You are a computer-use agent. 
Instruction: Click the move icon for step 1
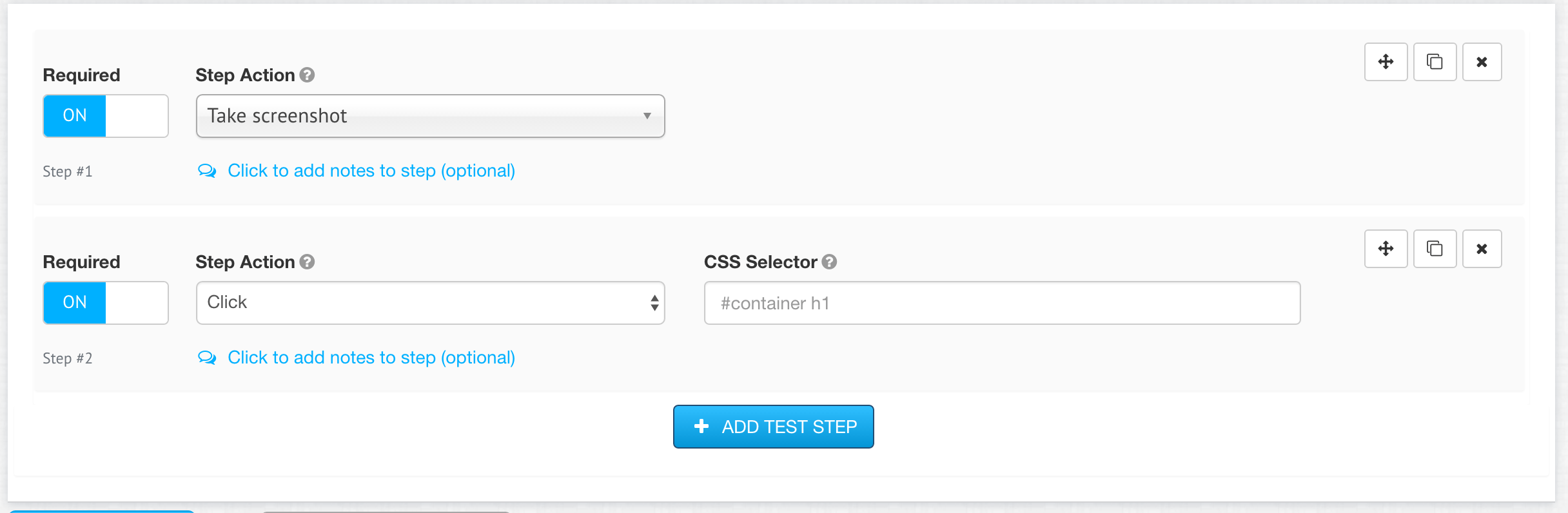(x=1386, y=62)
